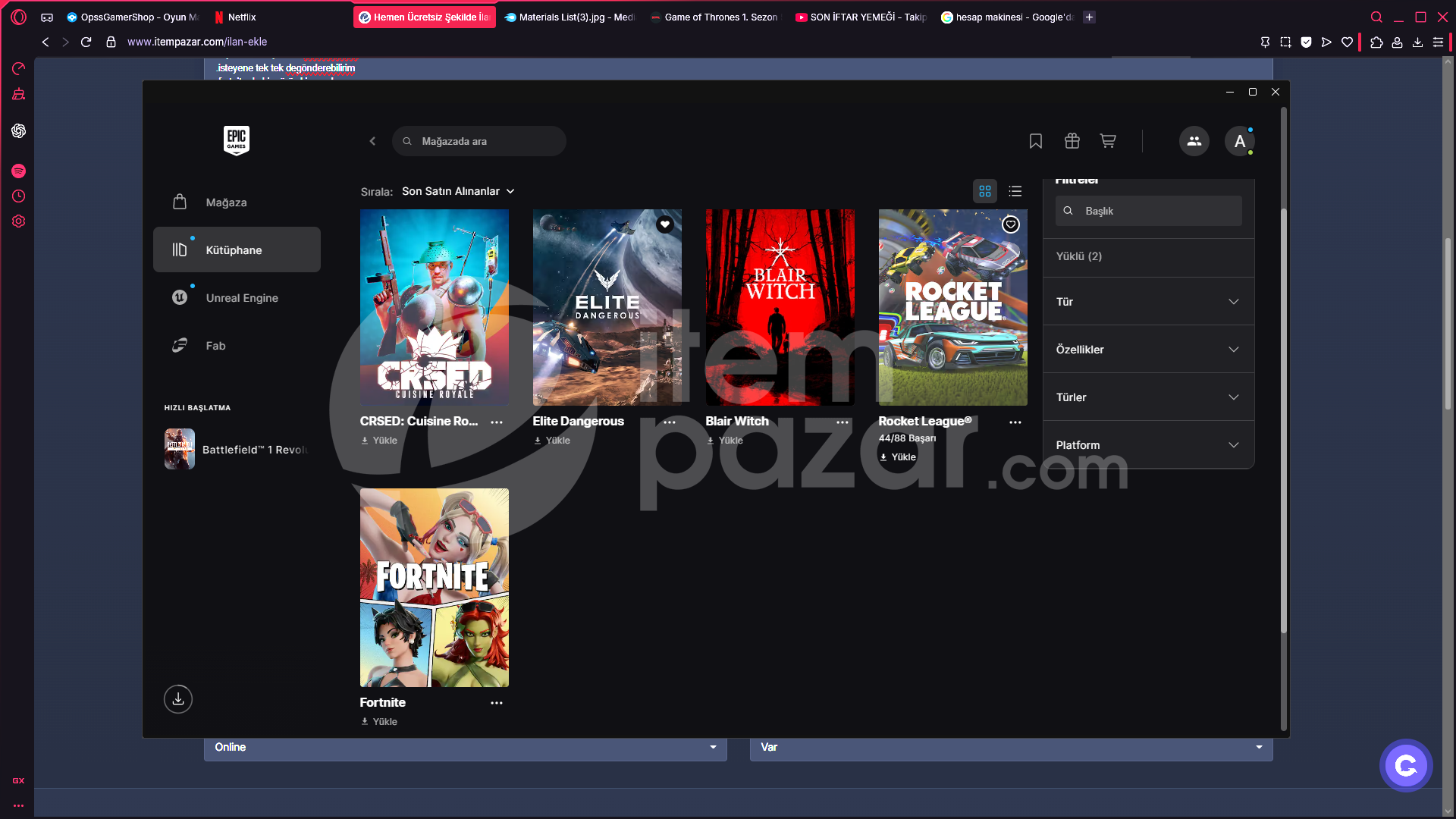
Task: Expand the Platform filter section
Action: [x=1149, y=445]
